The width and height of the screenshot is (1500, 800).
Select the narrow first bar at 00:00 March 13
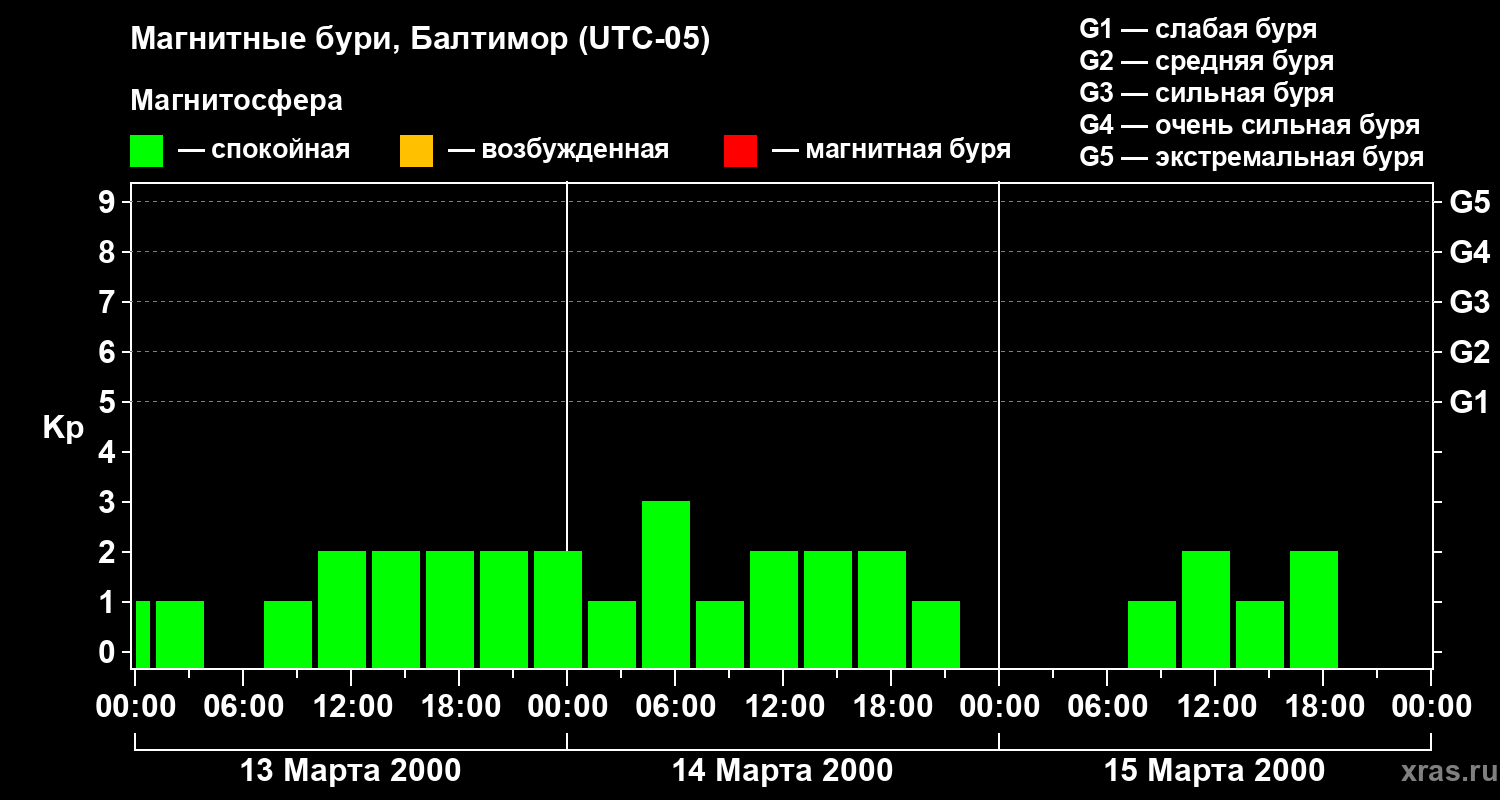[142, 634]
